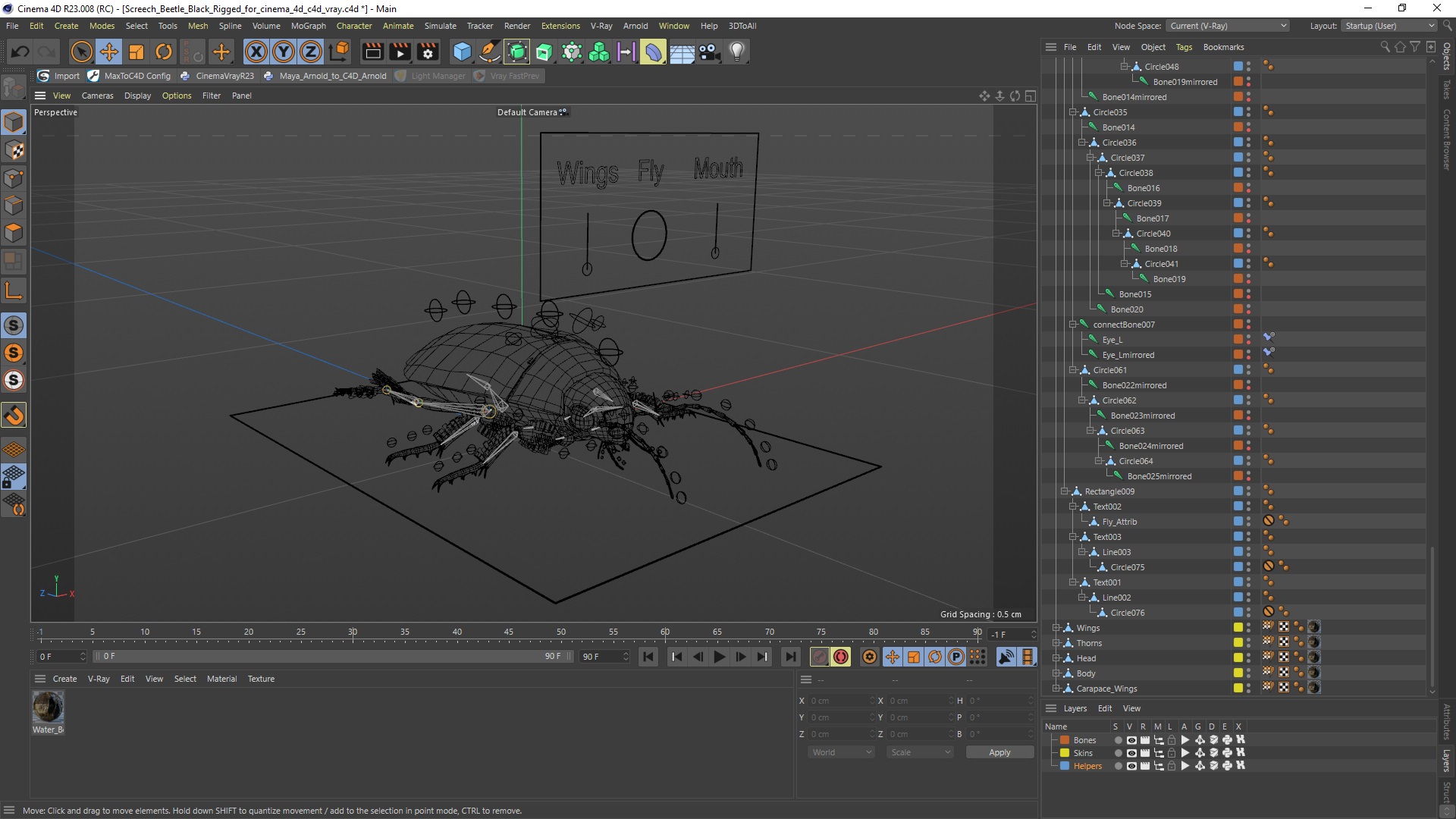The width and height of the screenshot is (1456, 819).
Task: Open the World coordinate system dropdown
Action: coord(841,752)
